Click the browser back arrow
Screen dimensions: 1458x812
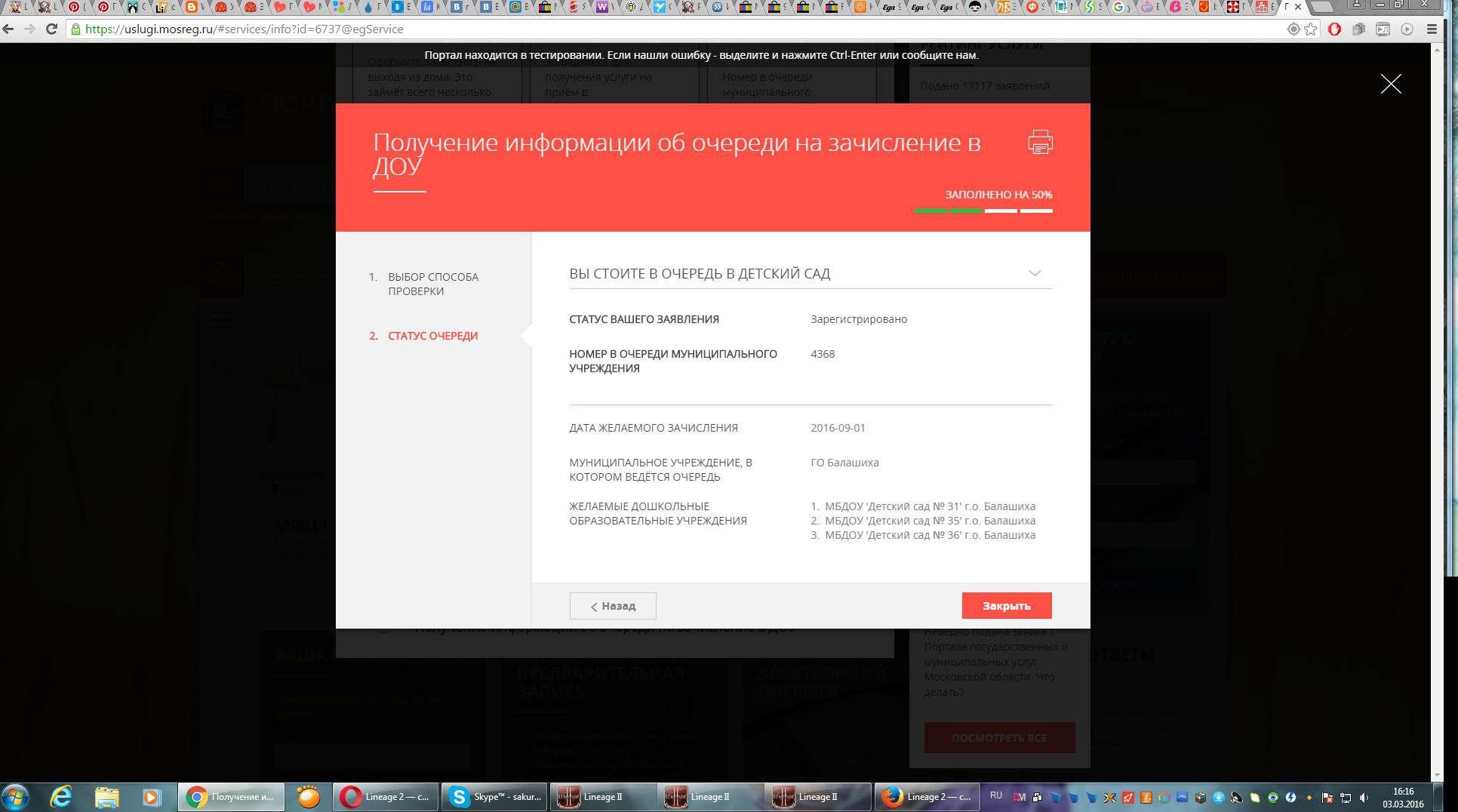(x=8, y=29)
